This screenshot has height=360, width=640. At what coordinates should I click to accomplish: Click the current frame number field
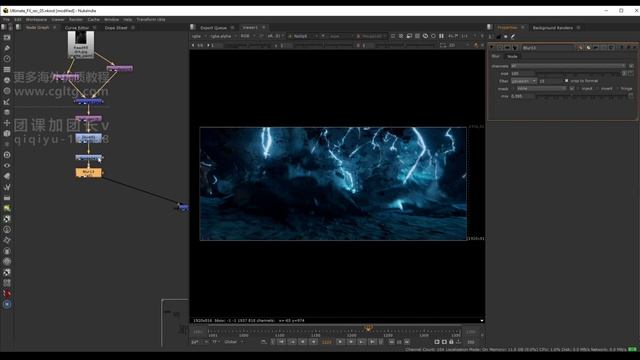(327, 342)
